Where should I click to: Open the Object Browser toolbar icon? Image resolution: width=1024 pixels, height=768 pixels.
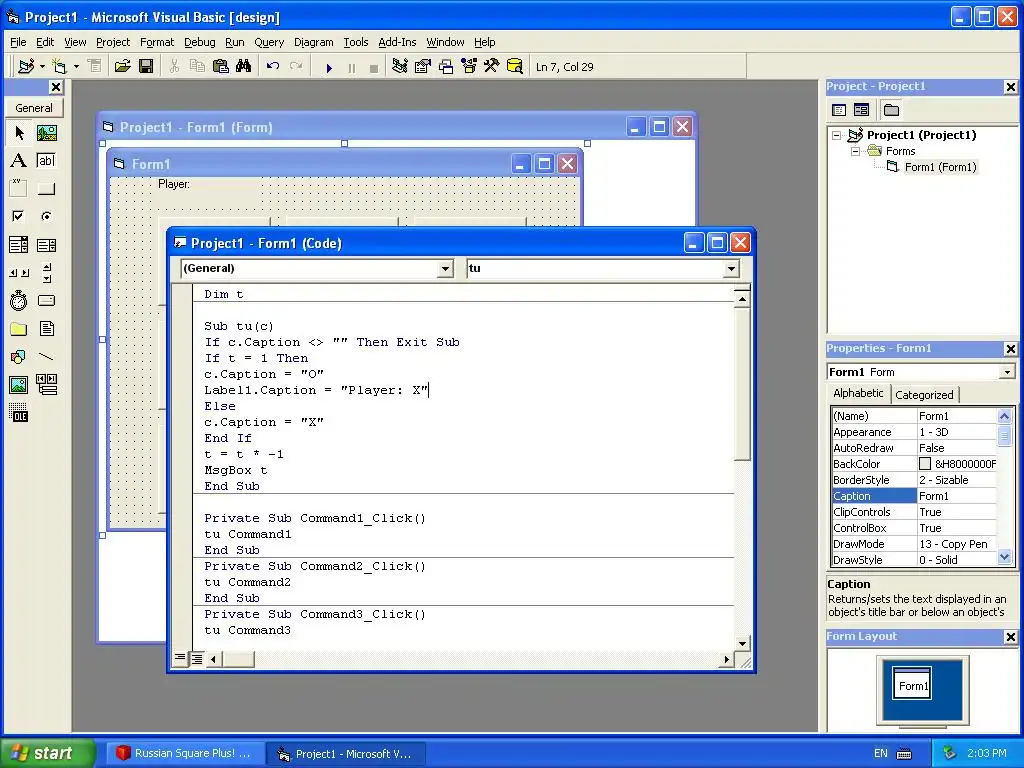469,67
